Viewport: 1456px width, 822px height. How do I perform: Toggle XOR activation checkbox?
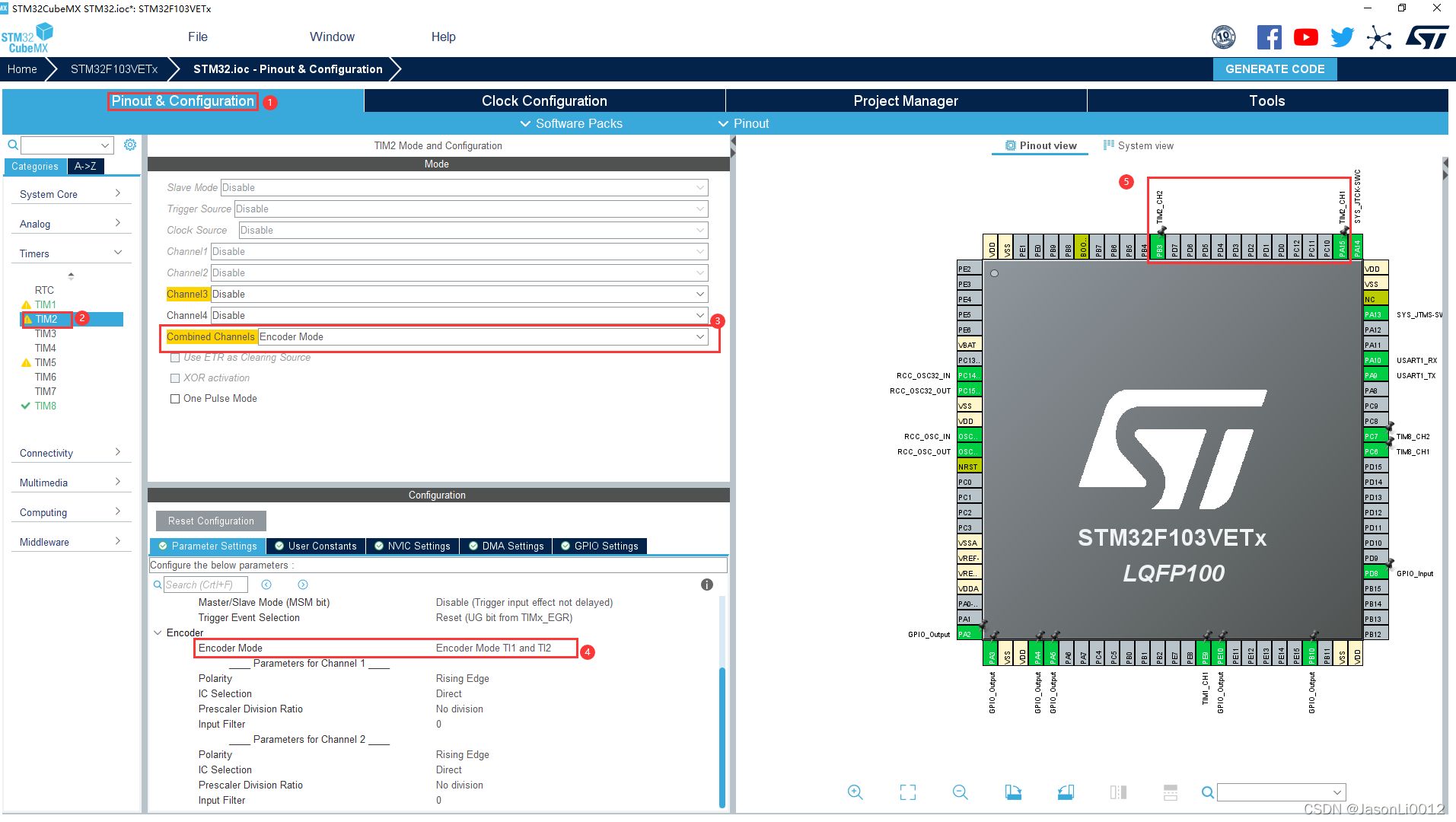[x=175, y=378]
